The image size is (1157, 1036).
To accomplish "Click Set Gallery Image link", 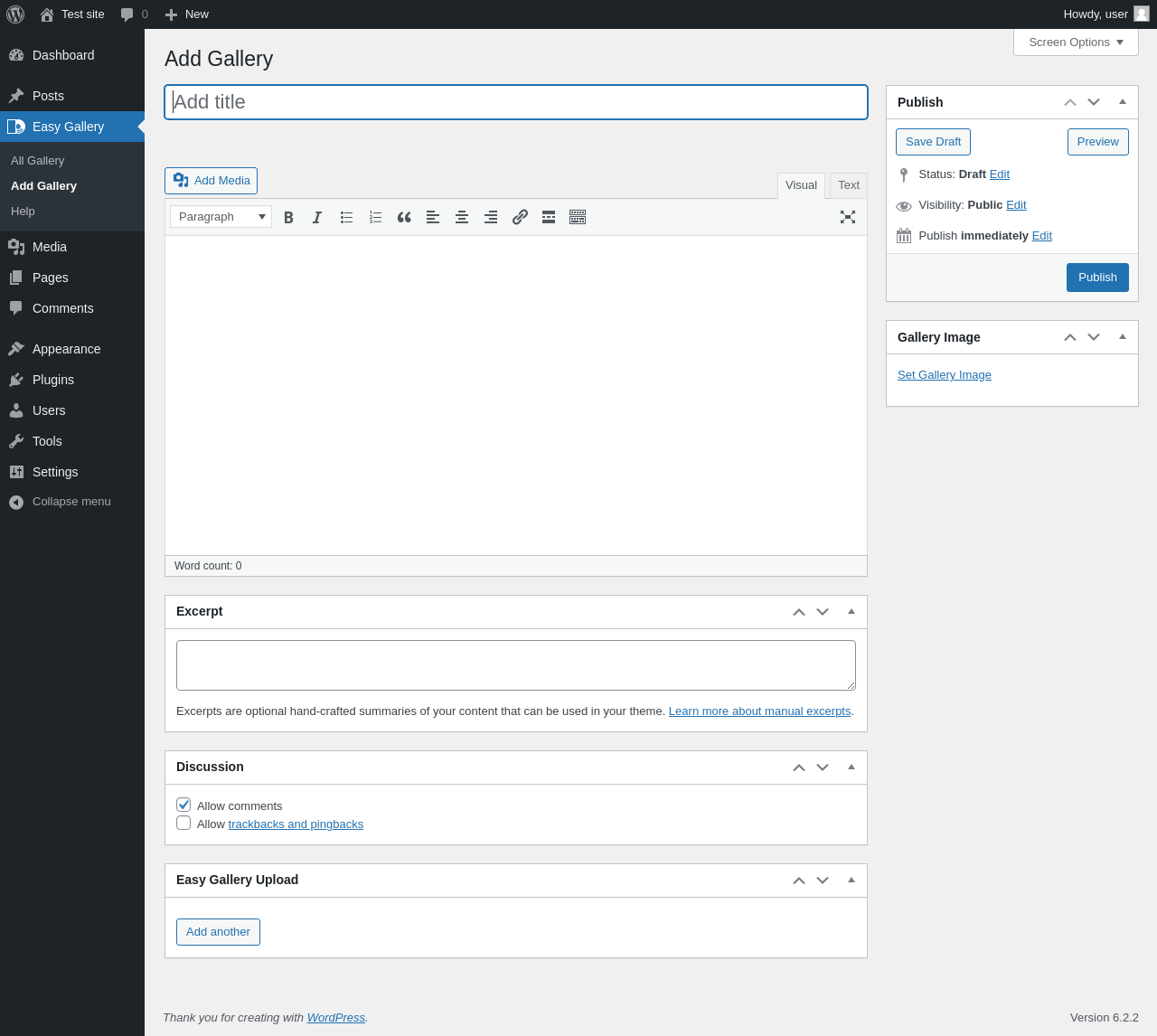I will click(x=945, y=375).
